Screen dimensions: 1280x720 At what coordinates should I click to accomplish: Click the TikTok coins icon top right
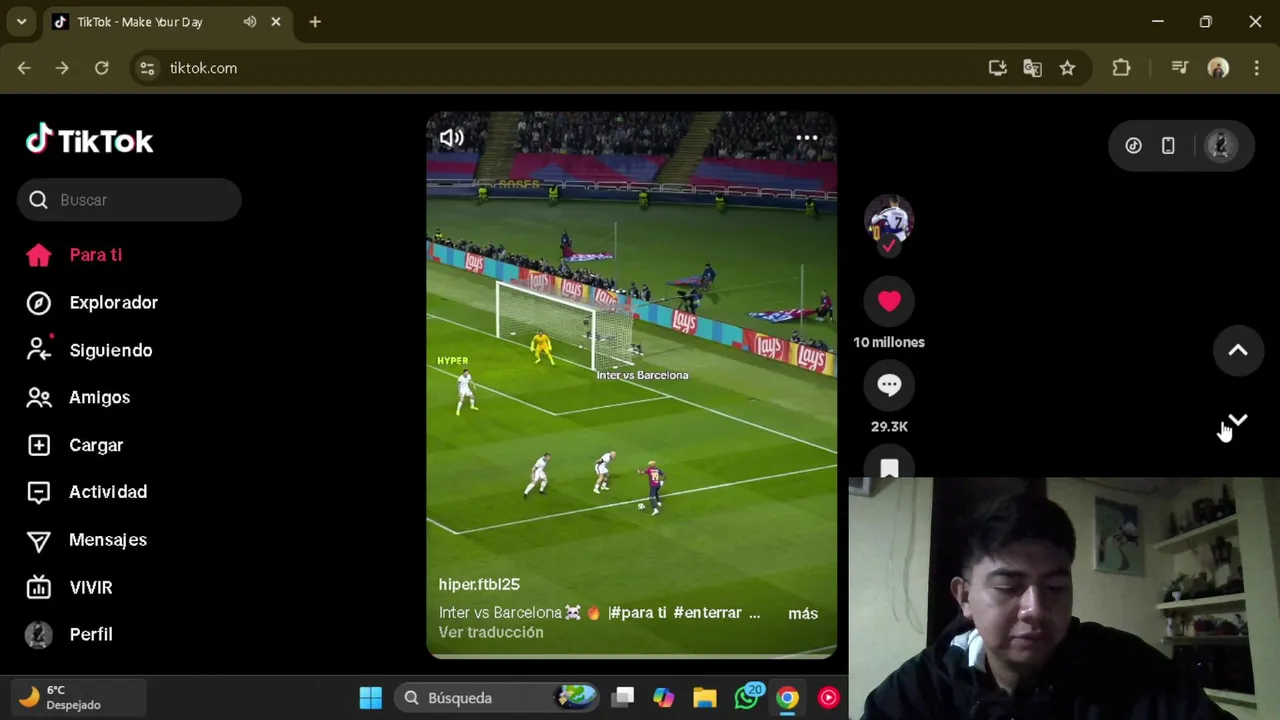click(x=1133, y=146)
